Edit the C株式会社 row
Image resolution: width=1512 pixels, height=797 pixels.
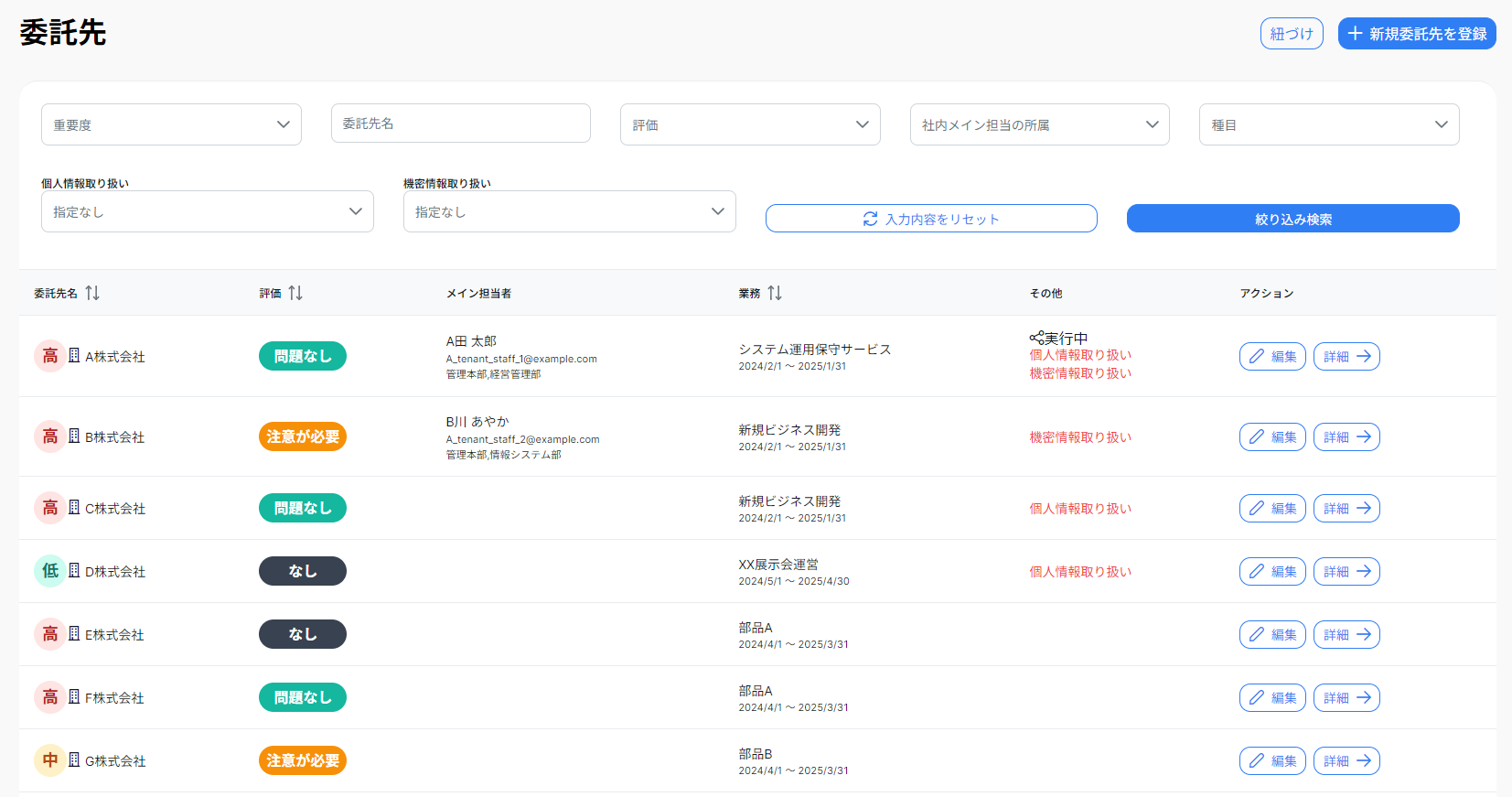point(1272,508)
